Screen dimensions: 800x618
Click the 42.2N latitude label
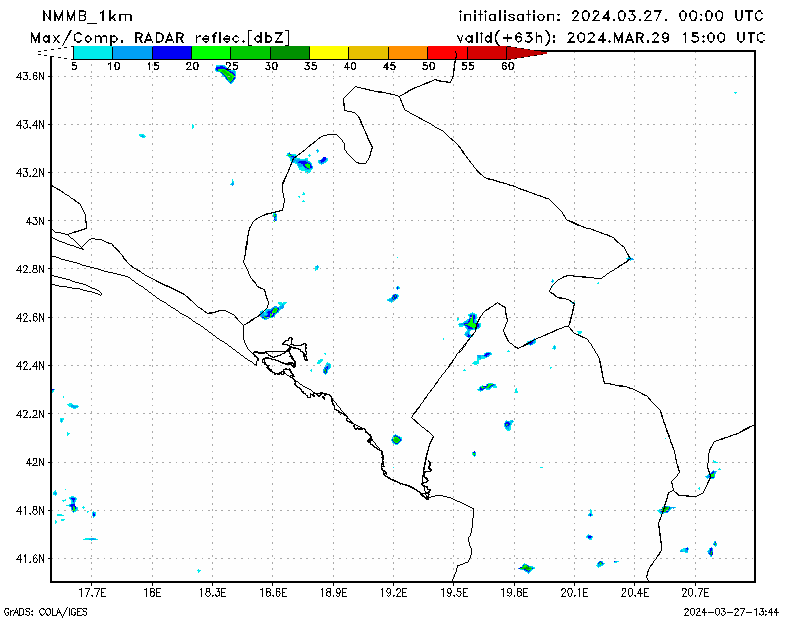pyautogui.click(x=30, y=414)
